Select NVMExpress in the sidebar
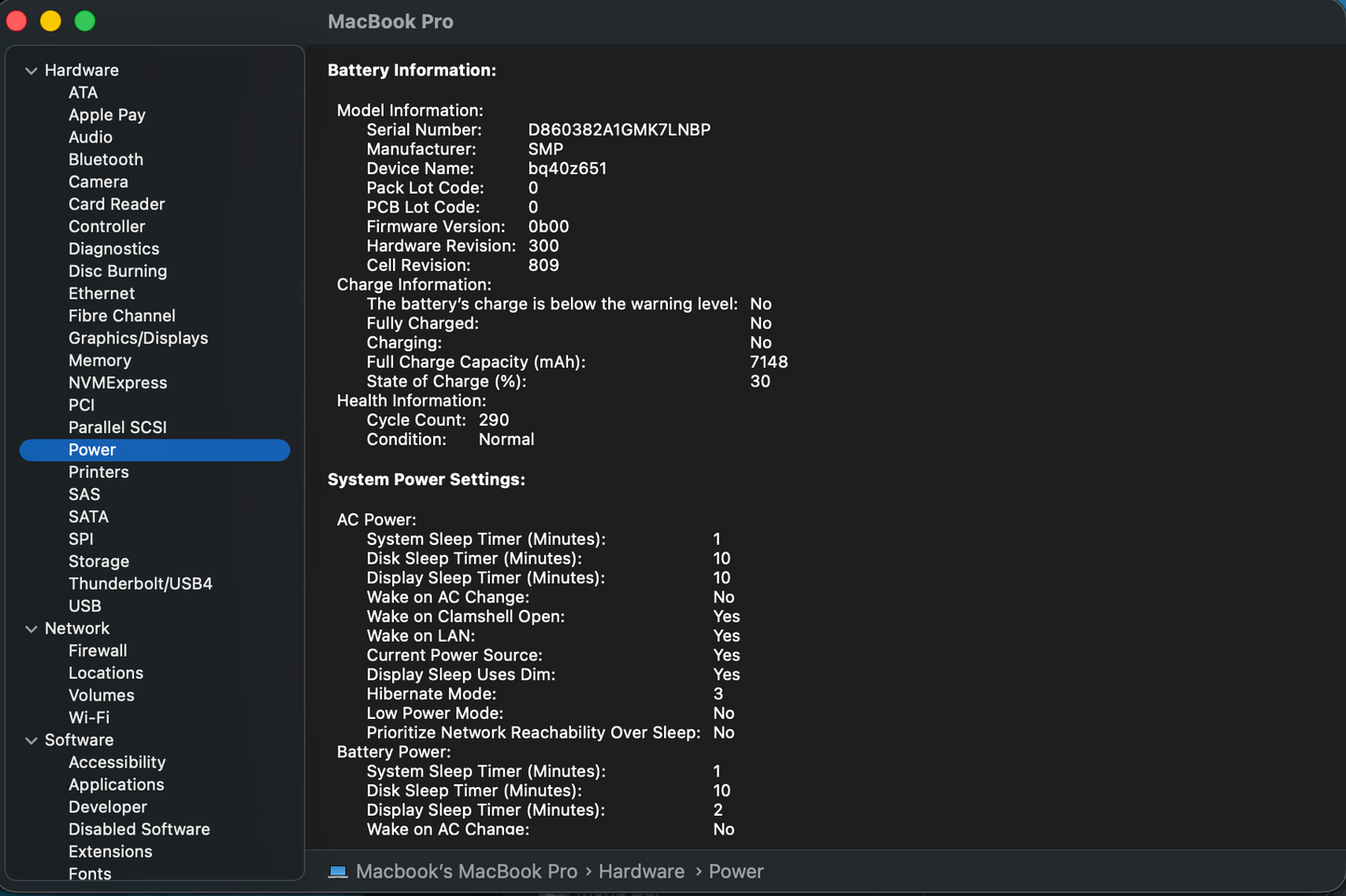The width and height of the screenshot is (1346, 896). tap(117, 383)
